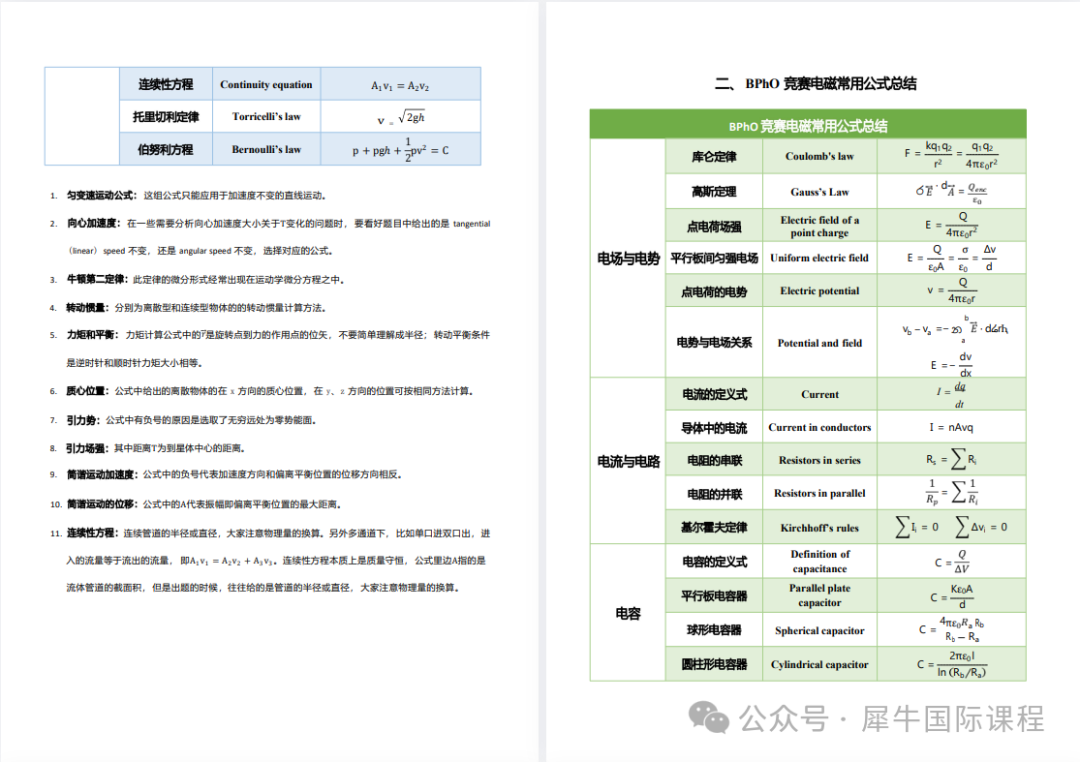Click "Electric field of a point charge" cell
Viewport: 1080px width, 762px height.
tap(820, 226)
